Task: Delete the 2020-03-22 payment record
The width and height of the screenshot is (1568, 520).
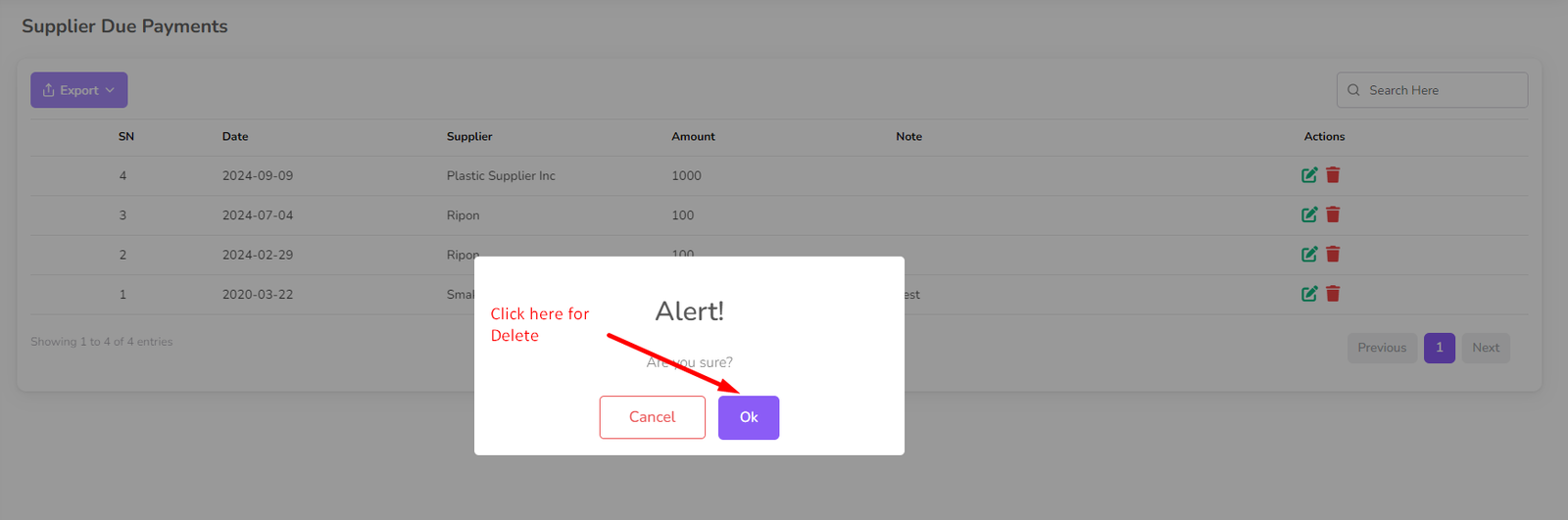Action: pos(1333,294)
